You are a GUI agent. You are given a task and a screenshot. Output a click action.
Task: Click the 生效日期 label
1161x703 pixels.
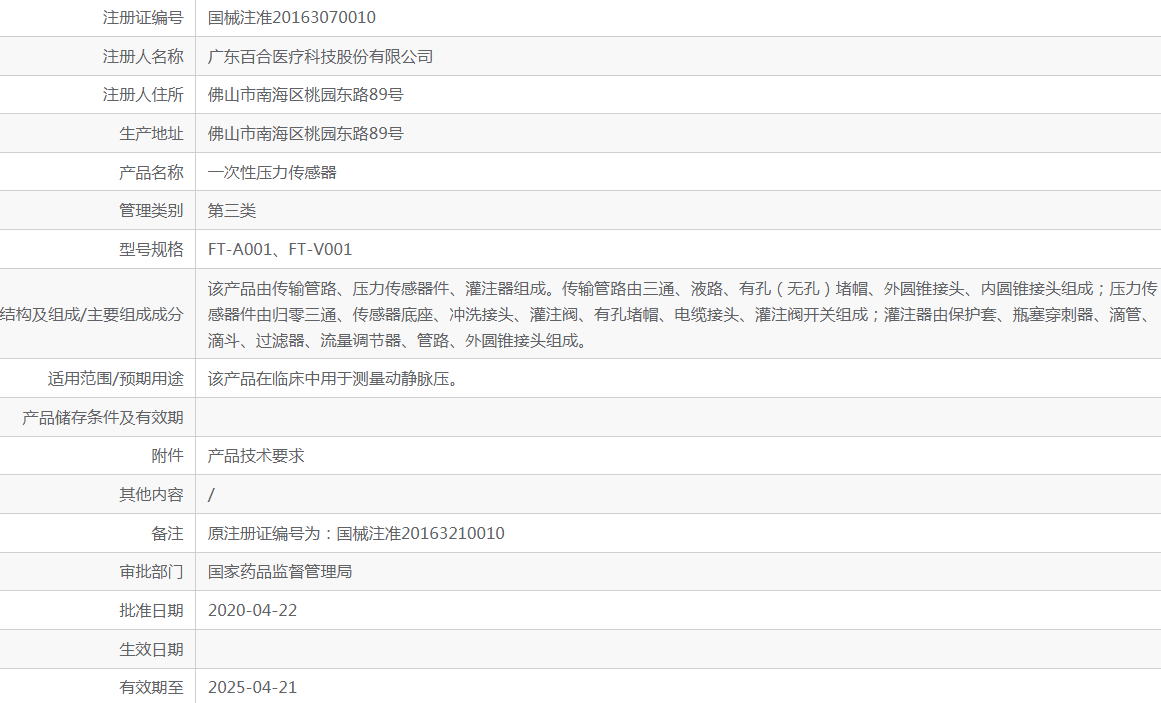[151, 649]
